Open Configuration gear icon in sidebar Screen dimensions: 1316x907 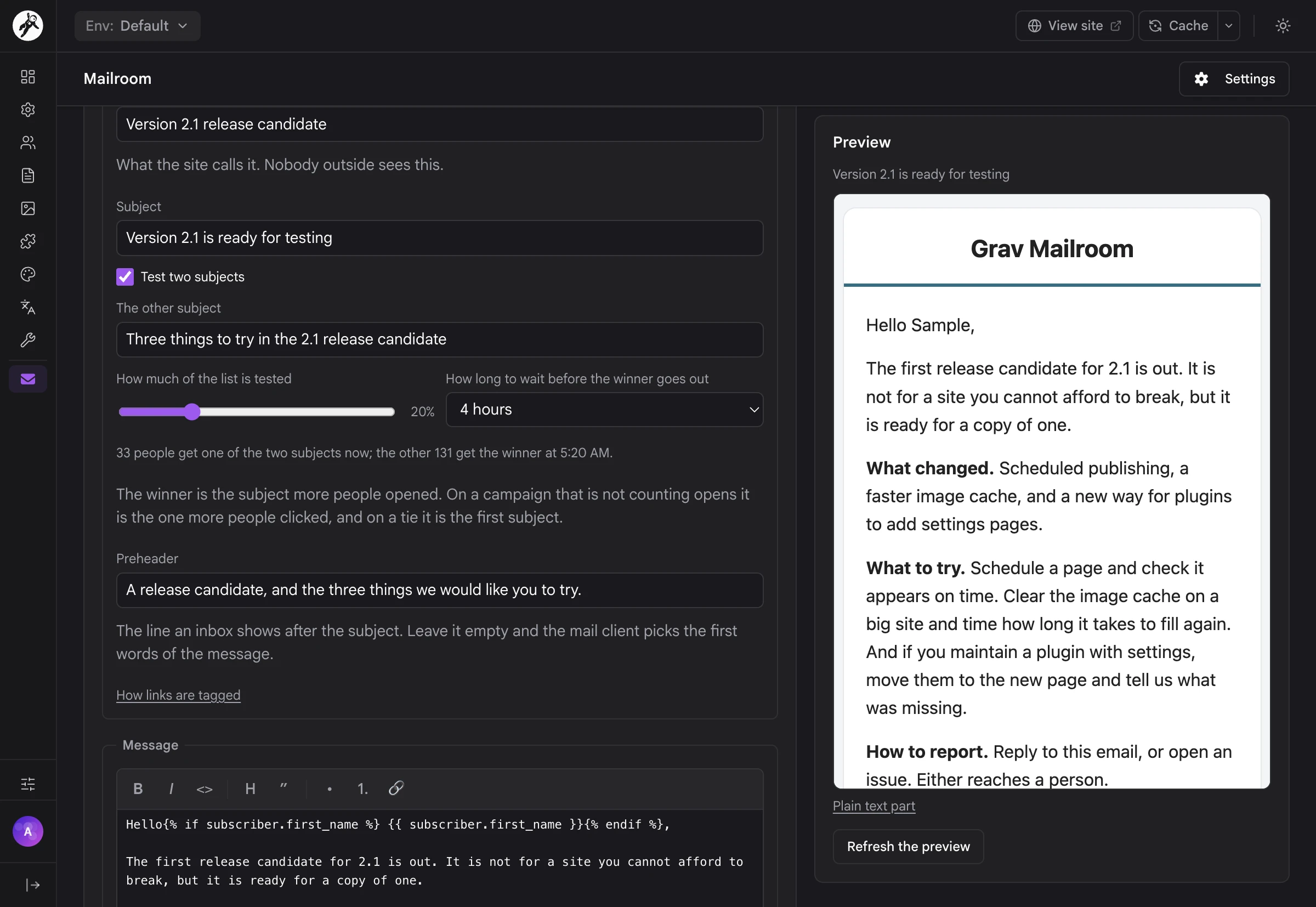pyautogui.click(x=28, y=110)
